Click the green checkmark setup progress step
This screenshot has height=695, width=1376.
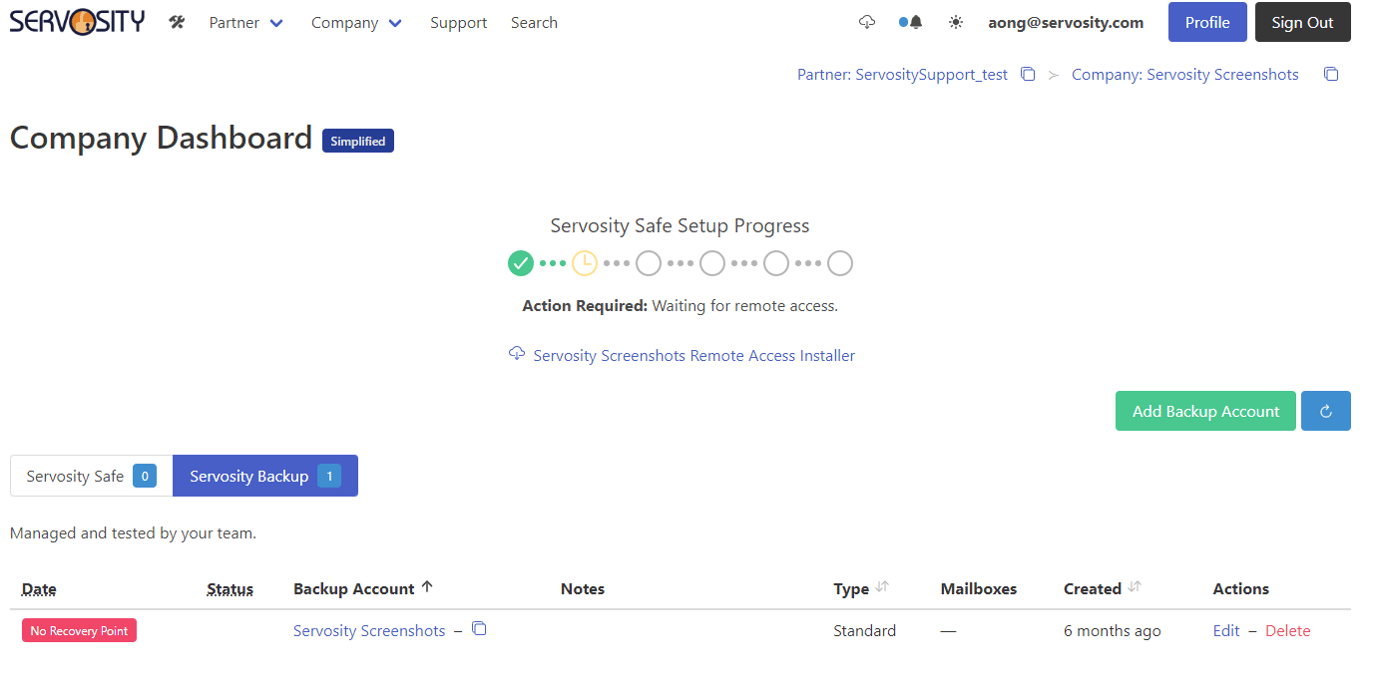(520, 263)
